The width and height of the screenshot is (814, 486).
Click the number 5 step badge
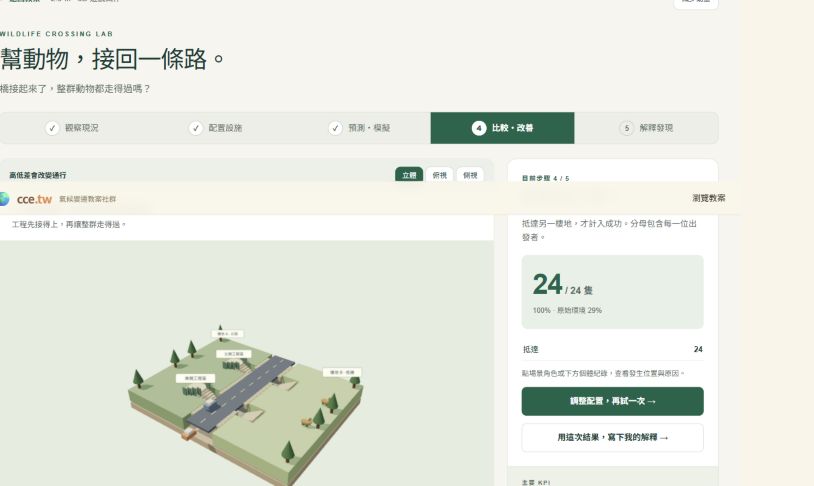[x=627, y=128]
